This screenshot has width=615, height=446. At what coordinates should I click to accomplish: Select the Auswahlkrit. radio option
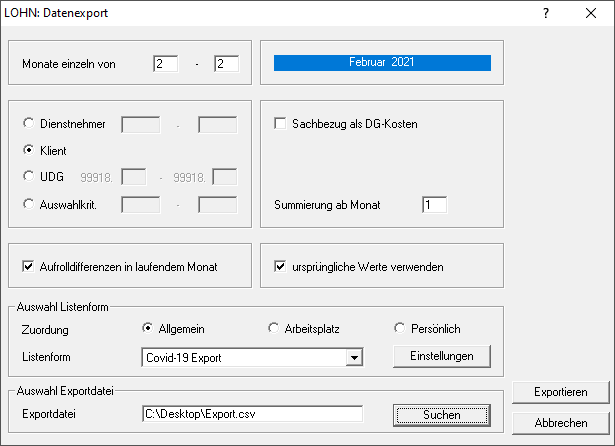click(x=28, y=204)
